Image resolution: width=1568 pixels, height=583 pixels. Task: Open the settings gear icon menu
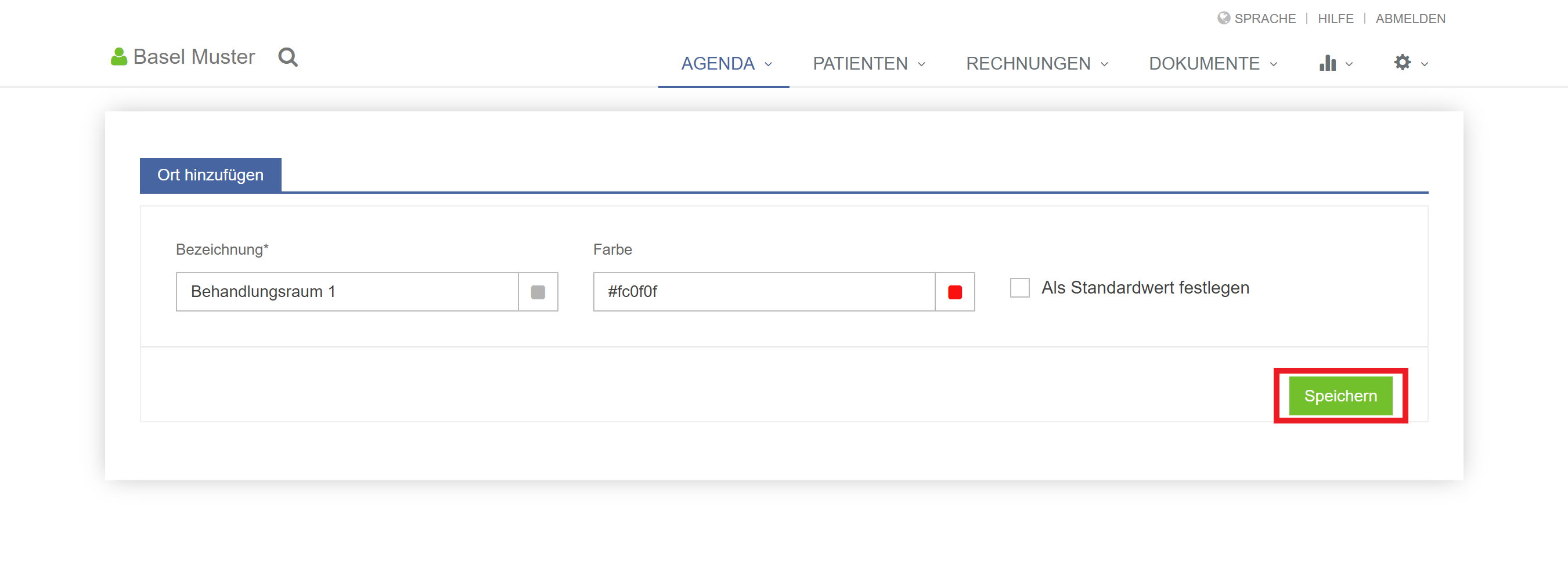pos(1403,62)
